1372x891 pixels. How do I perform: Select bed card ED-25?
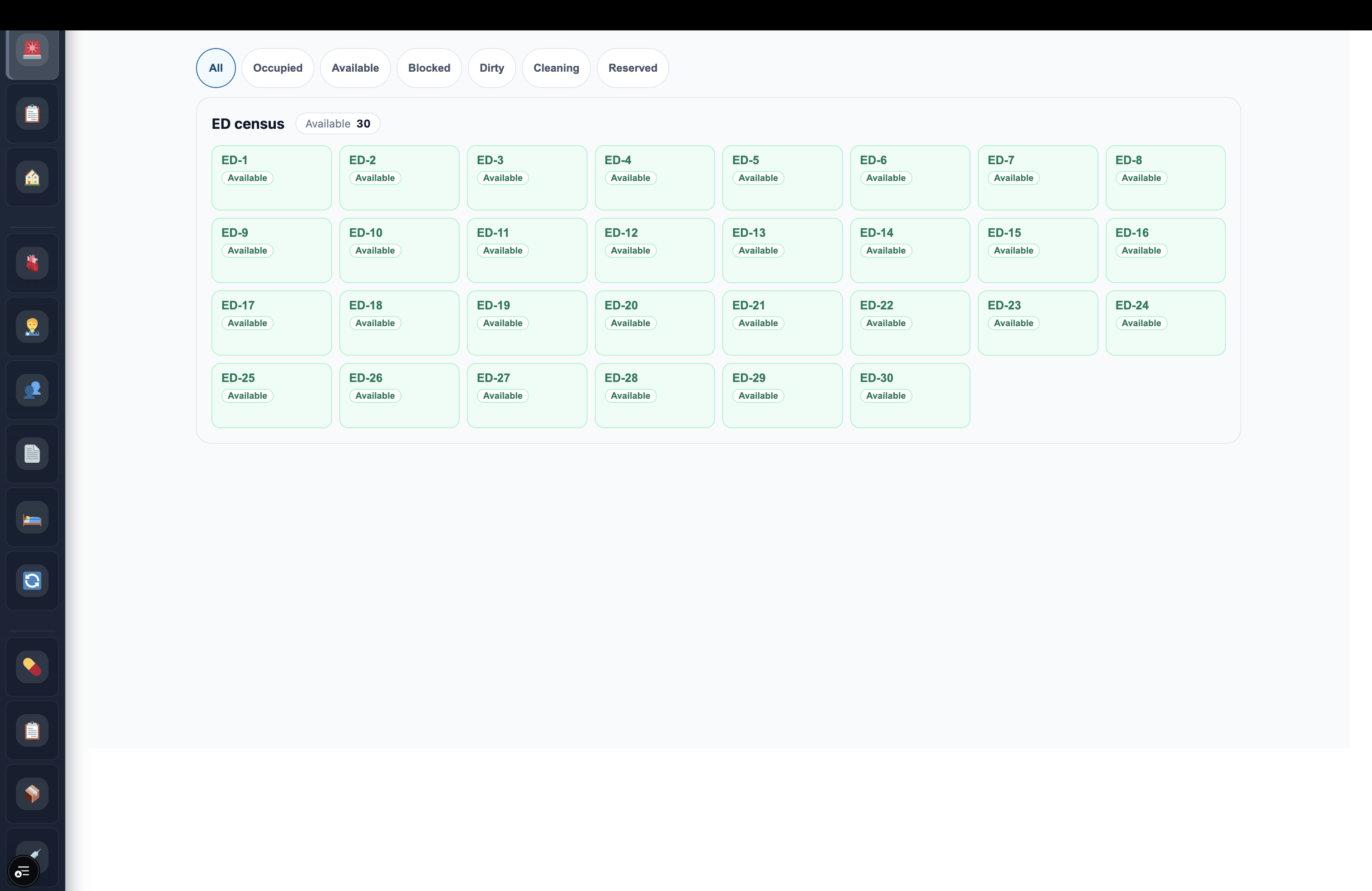(271, 395)
